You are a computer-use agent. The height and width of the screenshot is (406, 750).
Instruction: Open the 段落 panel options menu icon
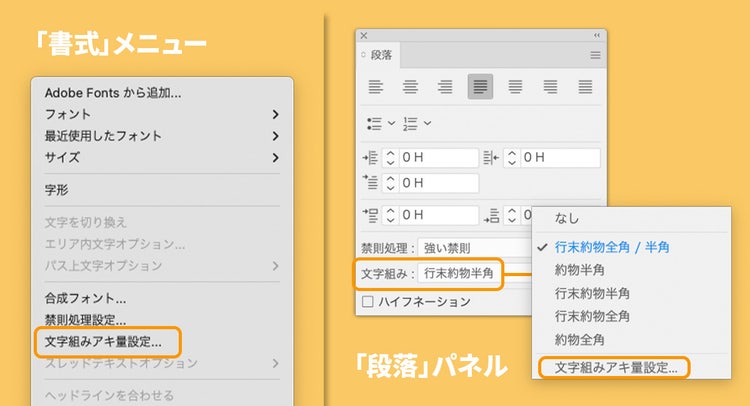(x=595, y=55)
